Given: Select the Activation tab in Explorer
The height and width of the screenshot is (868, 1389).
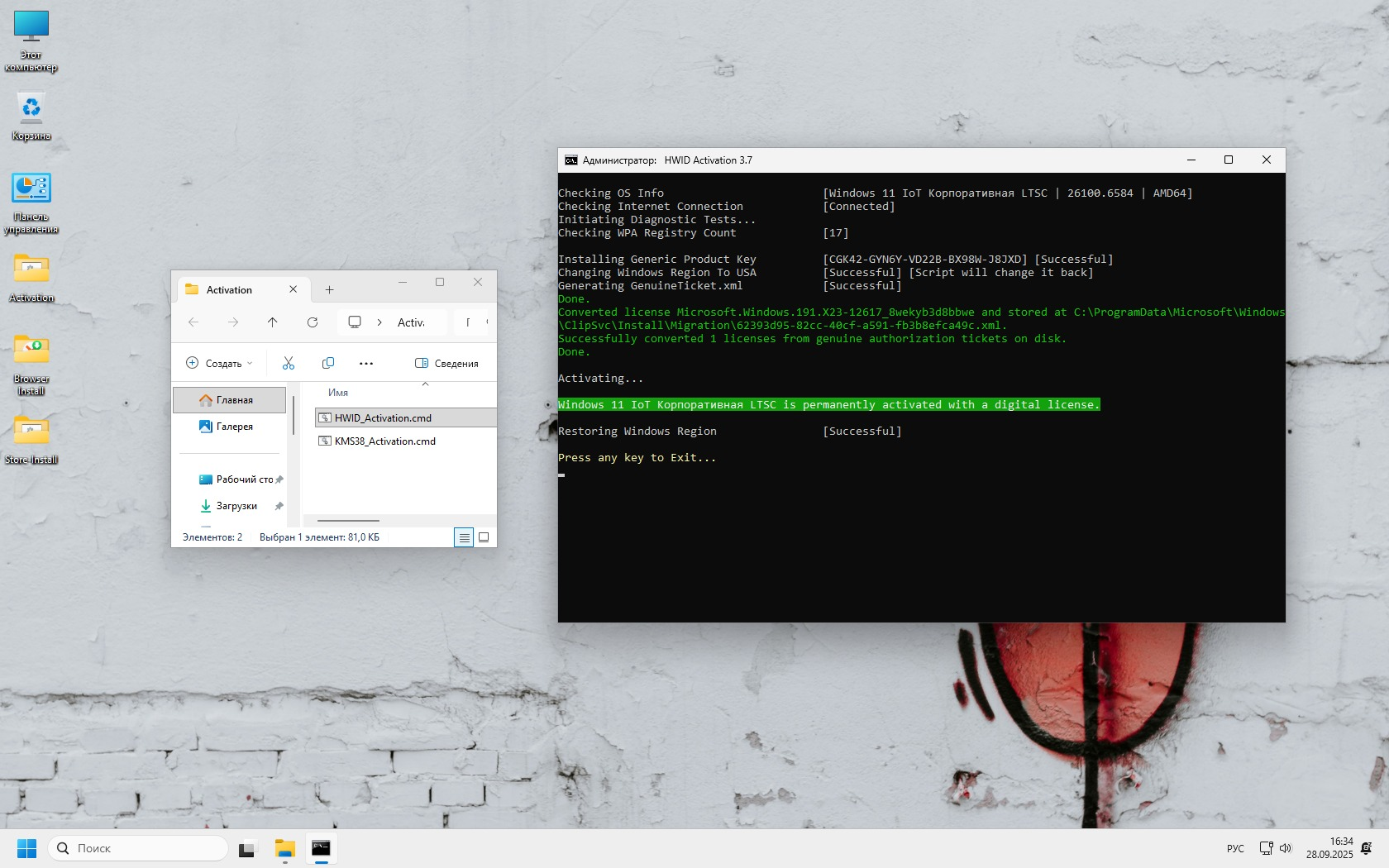Looking at the screenshot, I should pyautogui.click(x=230, y=290).
